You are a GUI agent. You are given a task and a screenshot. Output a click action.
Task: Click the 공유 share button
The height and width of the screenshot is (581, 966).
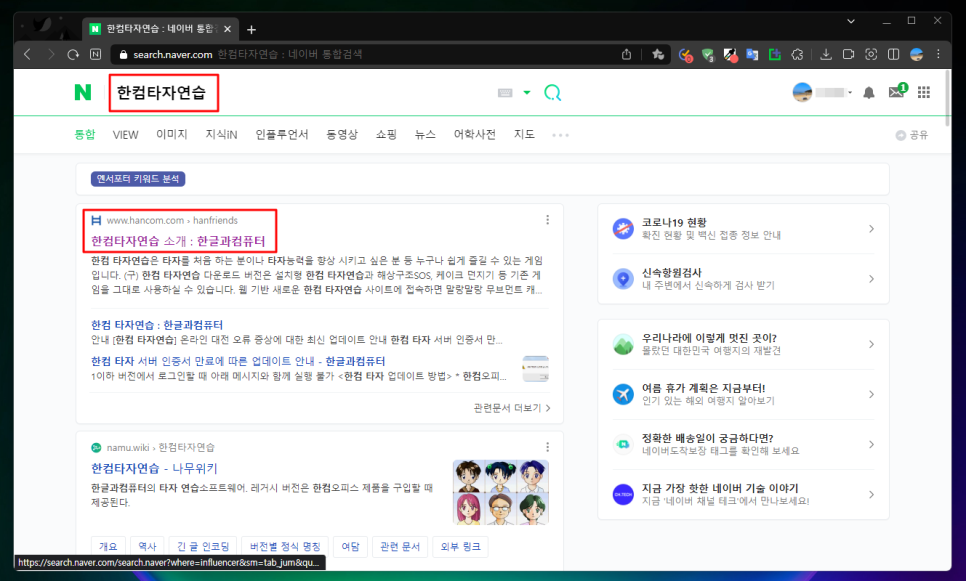912,135
